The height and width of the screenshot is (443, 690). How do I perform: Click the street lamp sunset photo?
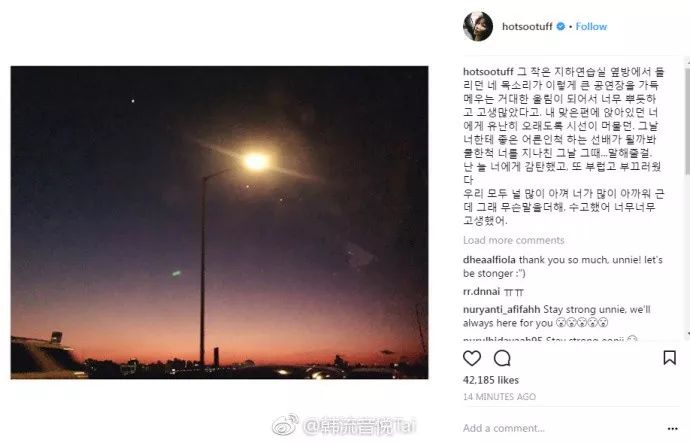point(219,222)
